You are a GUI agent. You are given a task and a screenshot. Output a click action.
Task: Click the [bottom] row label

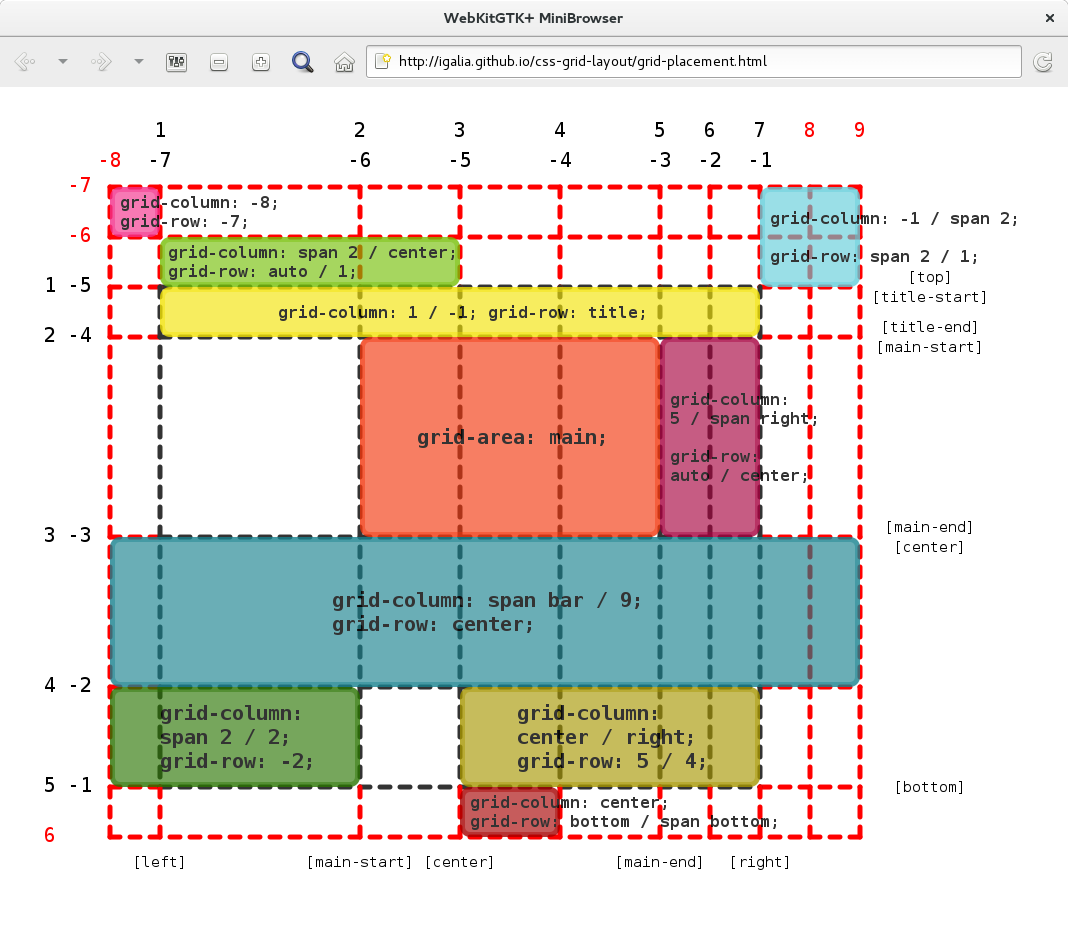click(x=930, y=787)
